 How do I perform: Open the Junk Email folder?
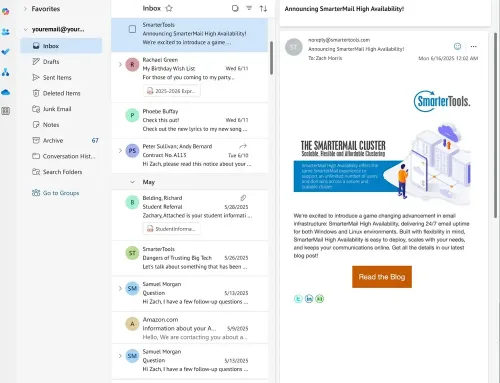point(61,109)
